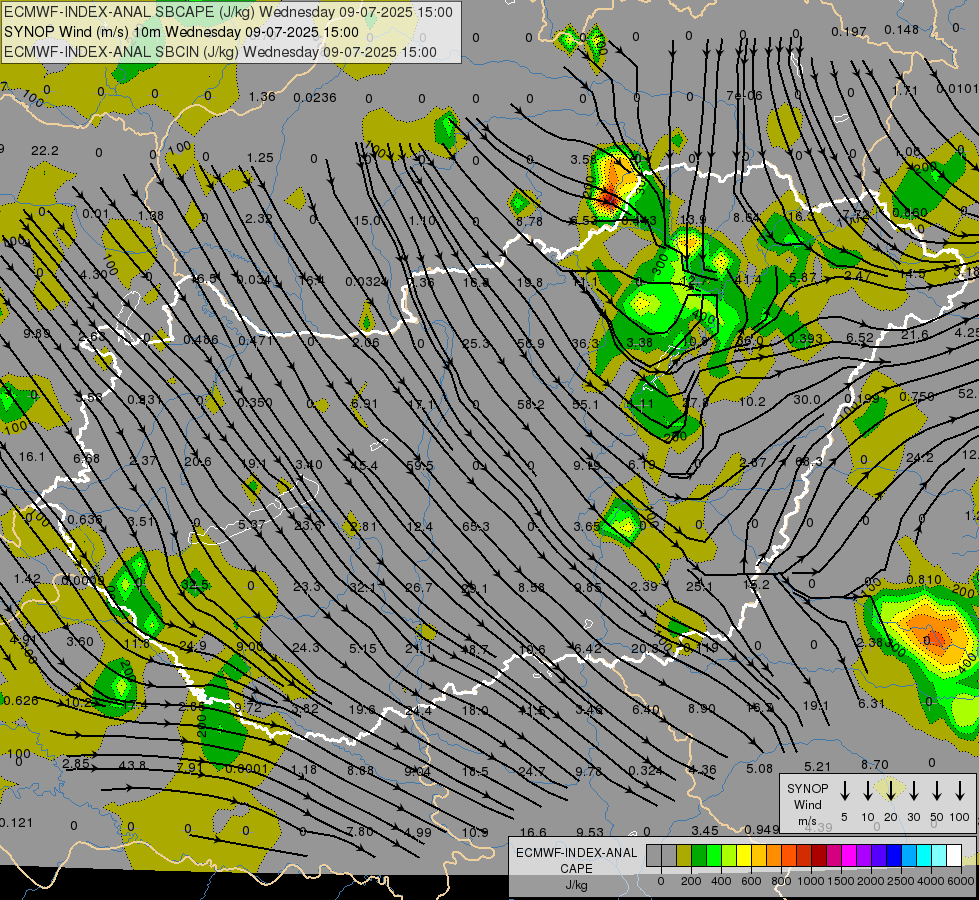979x900 pixels.
Task: Click the 0.197 value at top right
Action: click(849, 31)
